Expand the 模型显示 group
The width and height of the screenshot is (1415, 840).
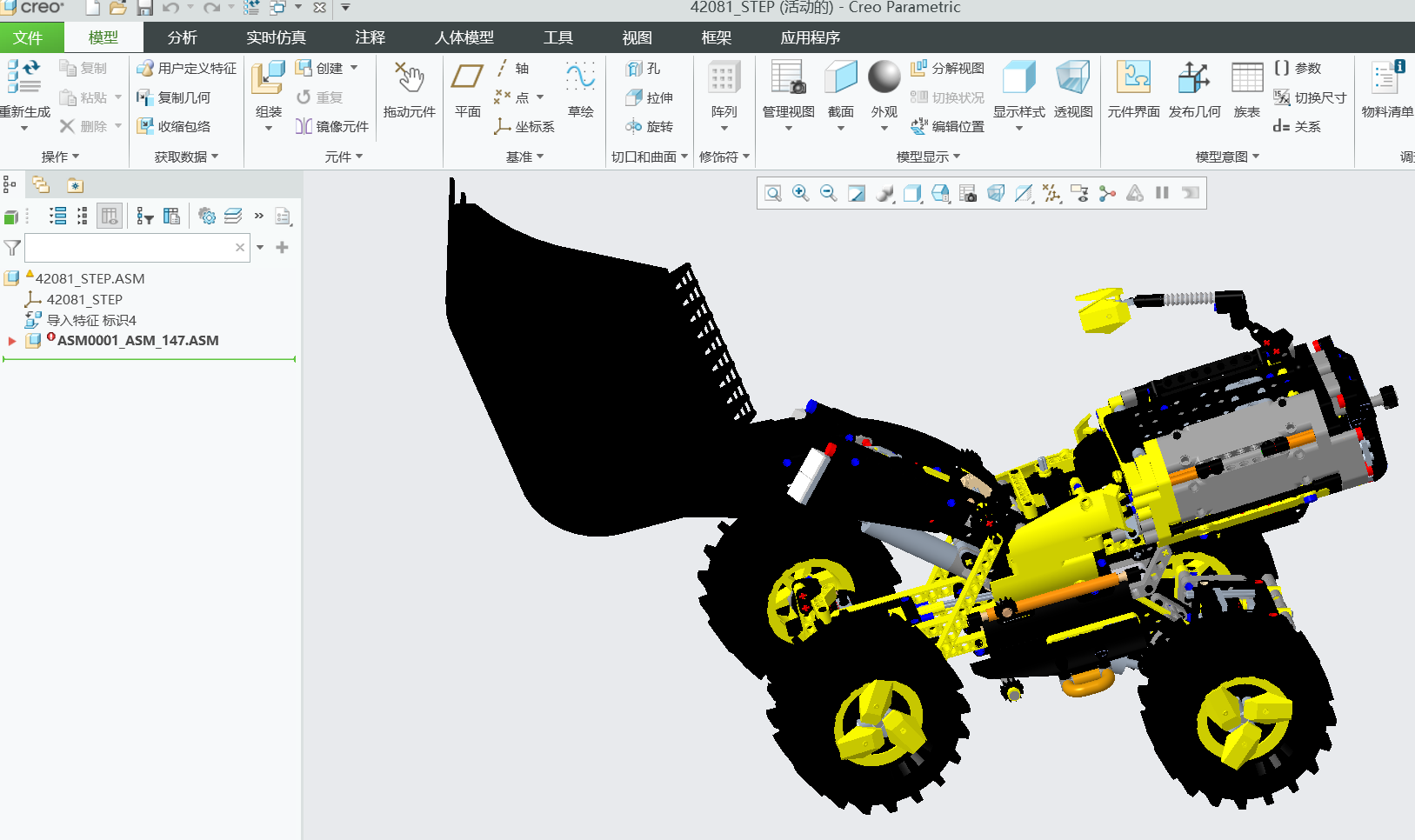[928, 157]
